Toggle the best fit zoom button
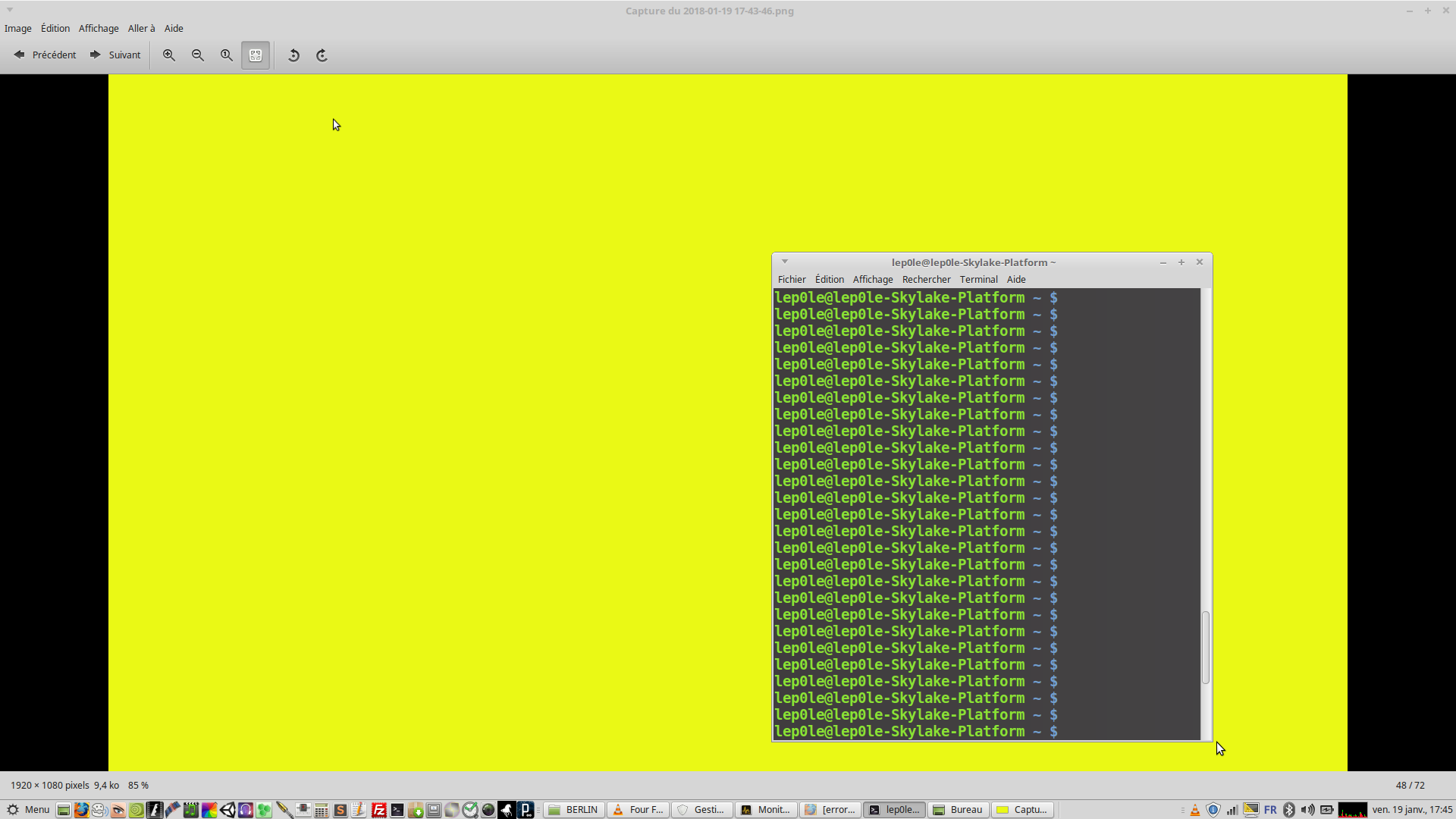This screenshot has height=819, width=1456. tap(256, 55)
